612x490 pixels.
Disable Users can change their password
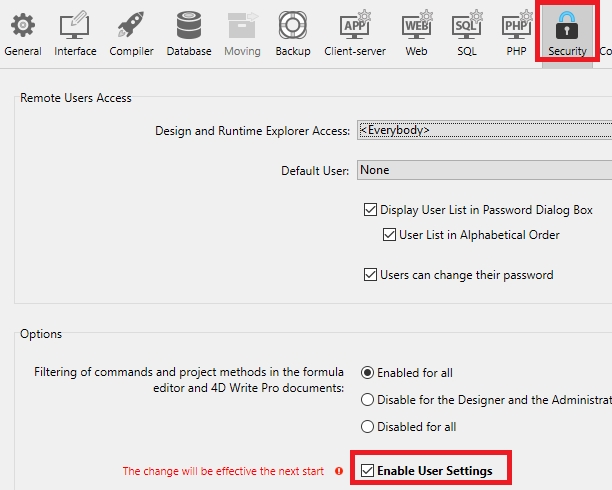click(x=371, y=275)
